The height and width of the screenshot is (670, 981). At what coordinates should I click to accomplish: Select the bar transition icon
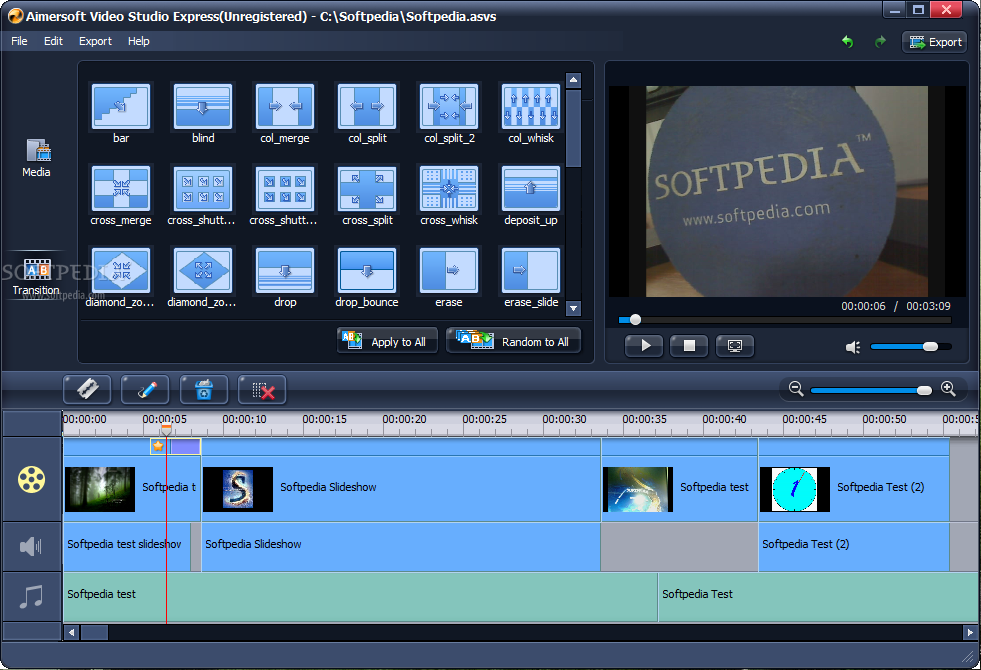tap(121, 106)
